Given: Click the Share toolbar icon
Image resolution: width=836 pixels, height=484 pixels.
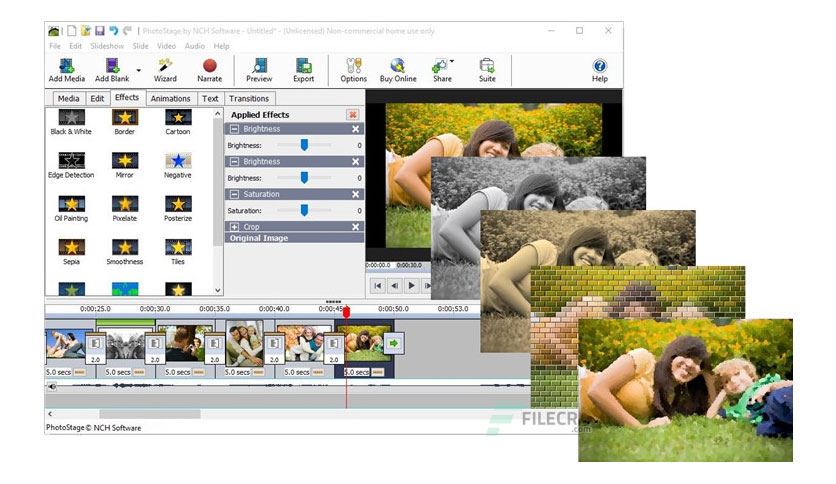Looking at the screenshot, I should pos(441,70).
